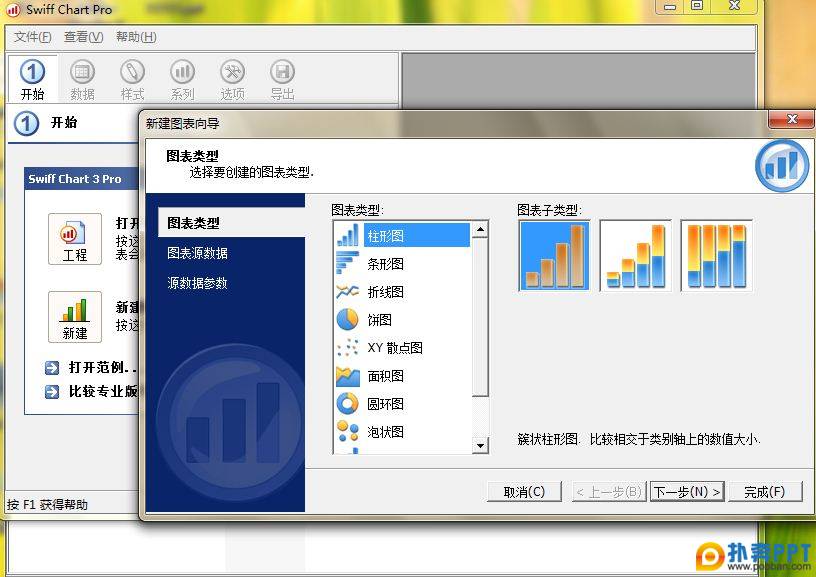
Task: Click the 新建 new chart icon
Action: pos(75,317)
